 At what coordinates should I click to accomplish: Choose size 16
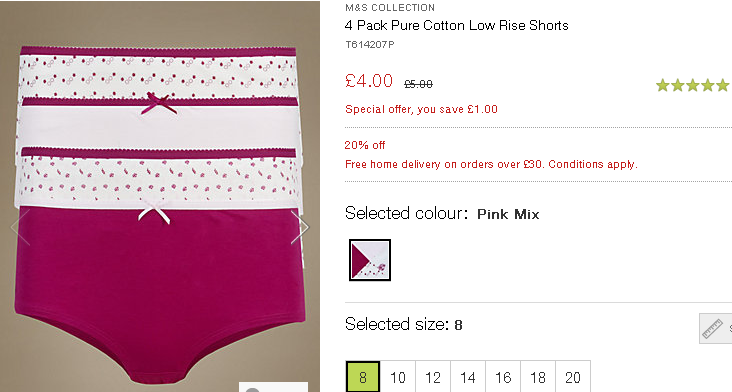tap(503, 377)
